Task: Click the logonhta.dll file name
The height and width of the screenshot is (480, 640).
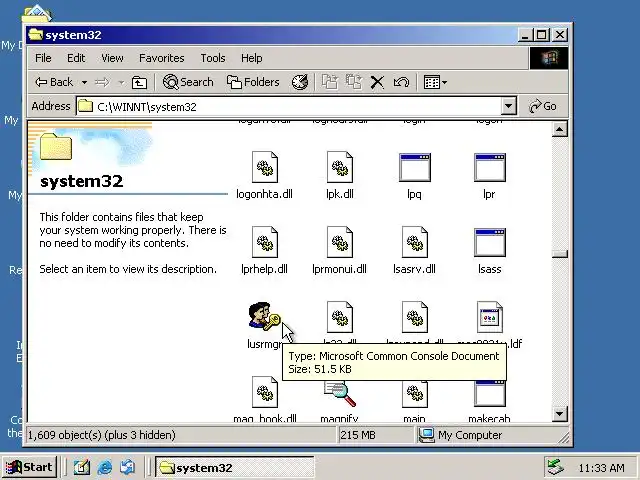Action: (264, 194)
